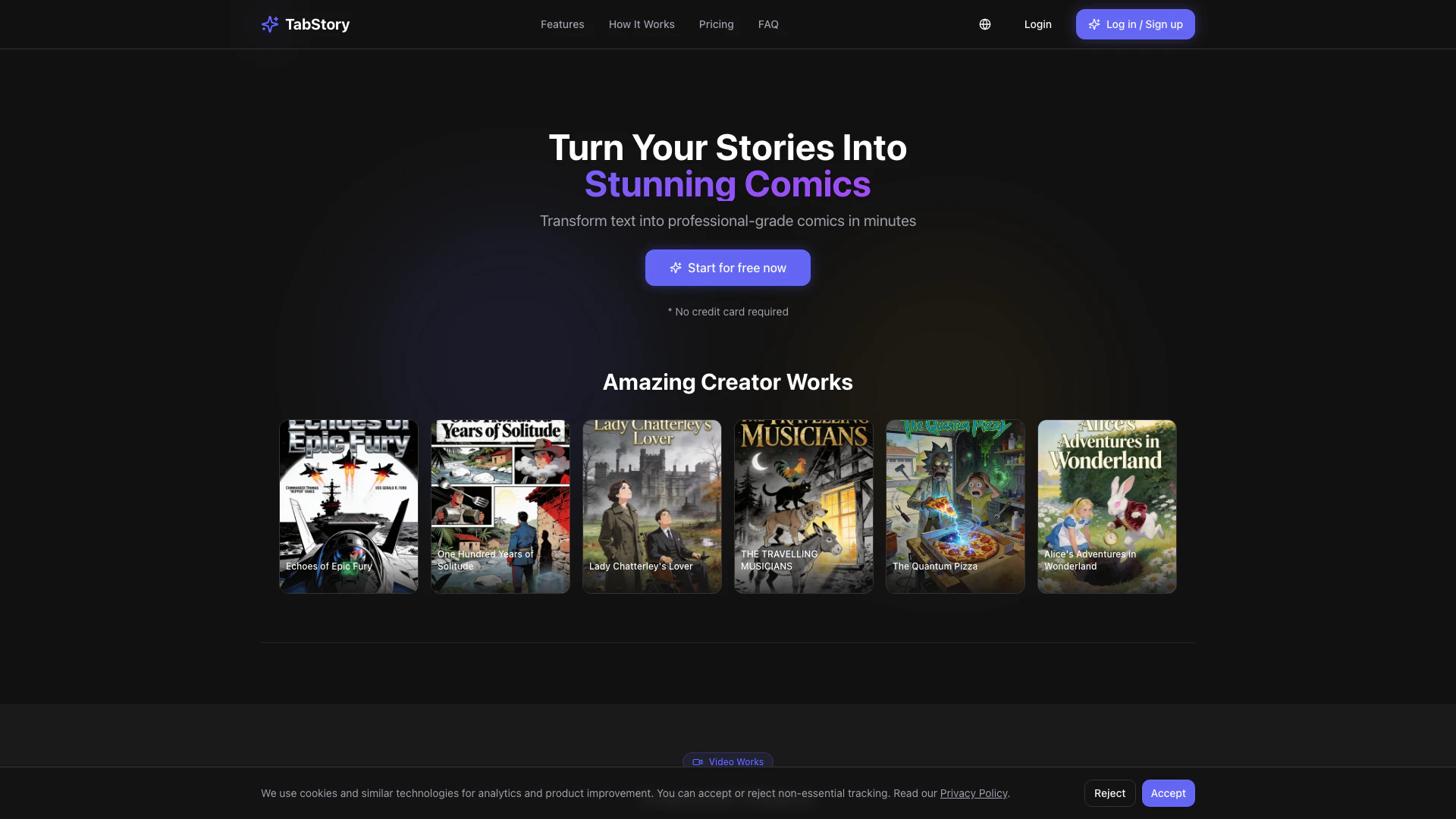Go to How It Works section
Screen dimensions: 1456x819
641,24
